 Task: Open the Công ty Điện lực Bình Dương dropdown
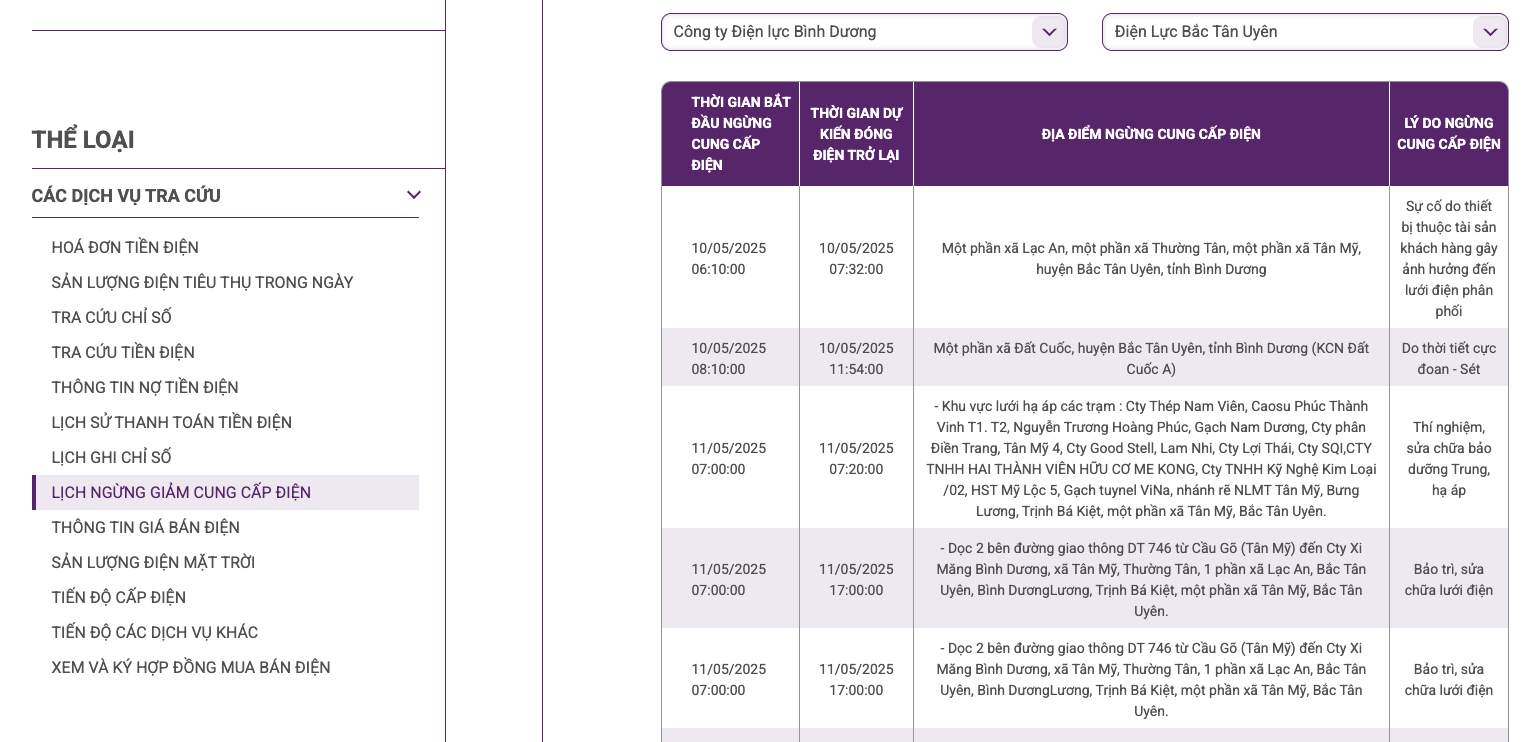click(x=850, y=32)
